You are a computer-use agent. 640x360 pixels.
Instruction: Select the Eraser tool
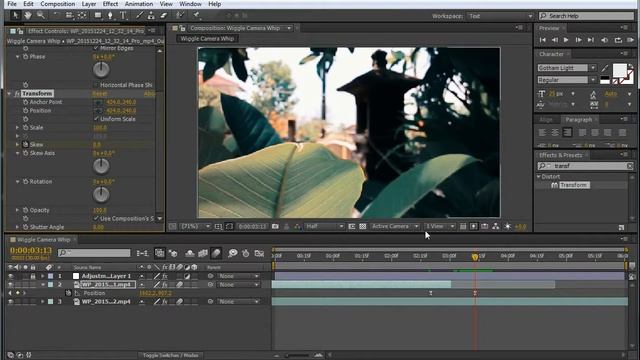164,16
